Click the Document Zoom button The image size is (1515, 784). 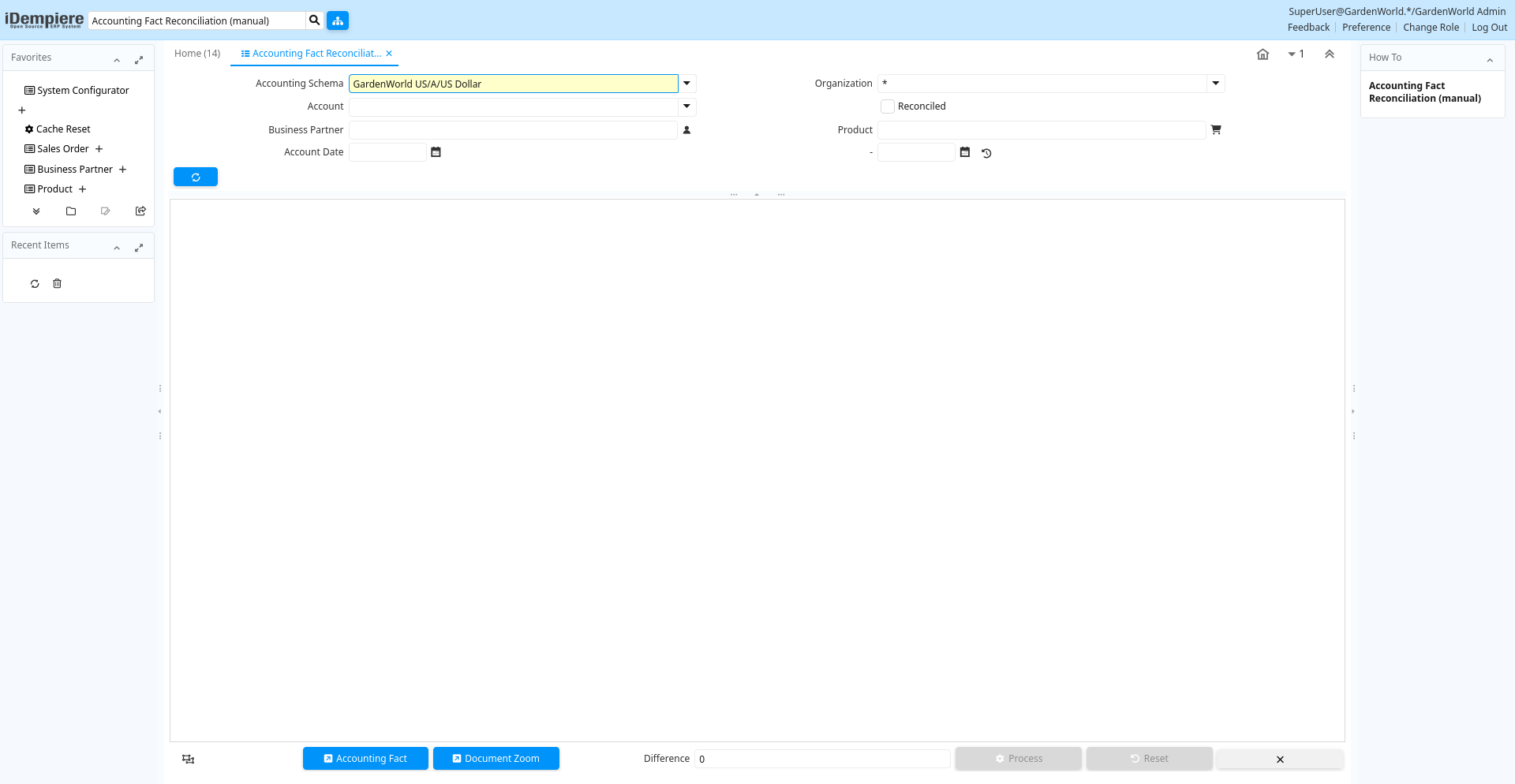pyautogui.click(x=496, y=759)
